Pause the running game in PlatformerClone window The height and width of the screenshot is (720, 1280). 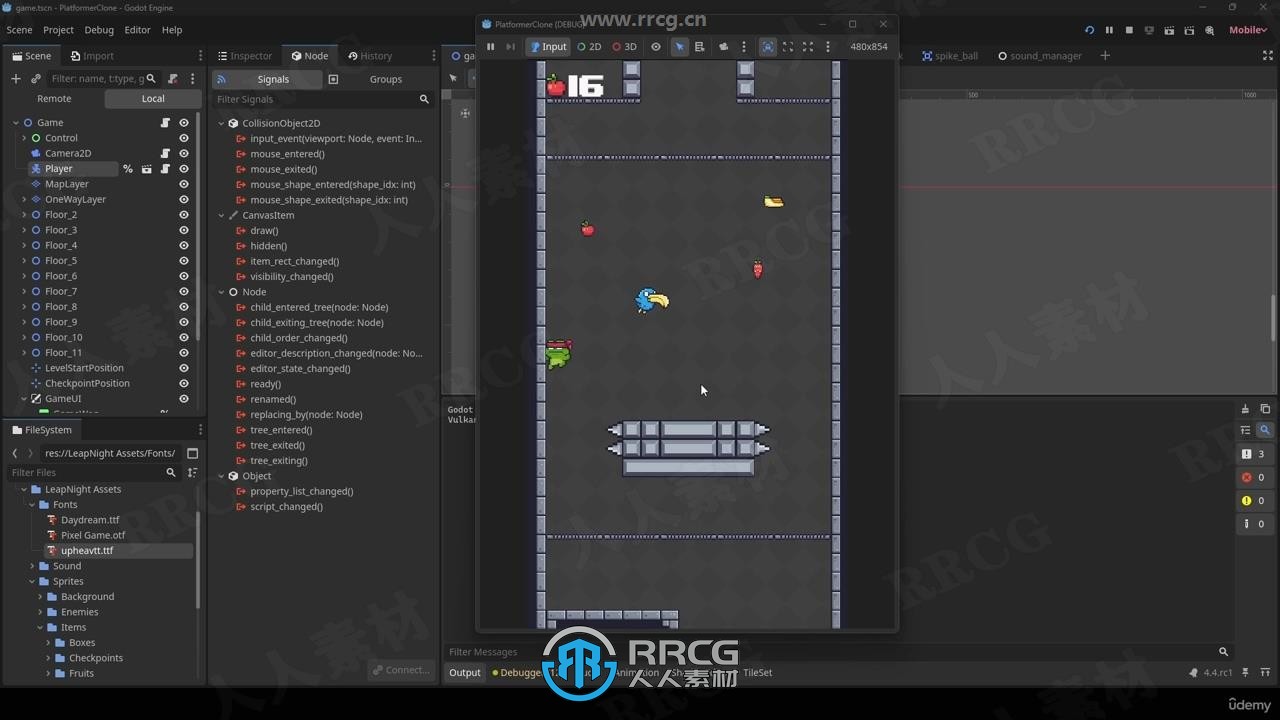coord(490,47)
